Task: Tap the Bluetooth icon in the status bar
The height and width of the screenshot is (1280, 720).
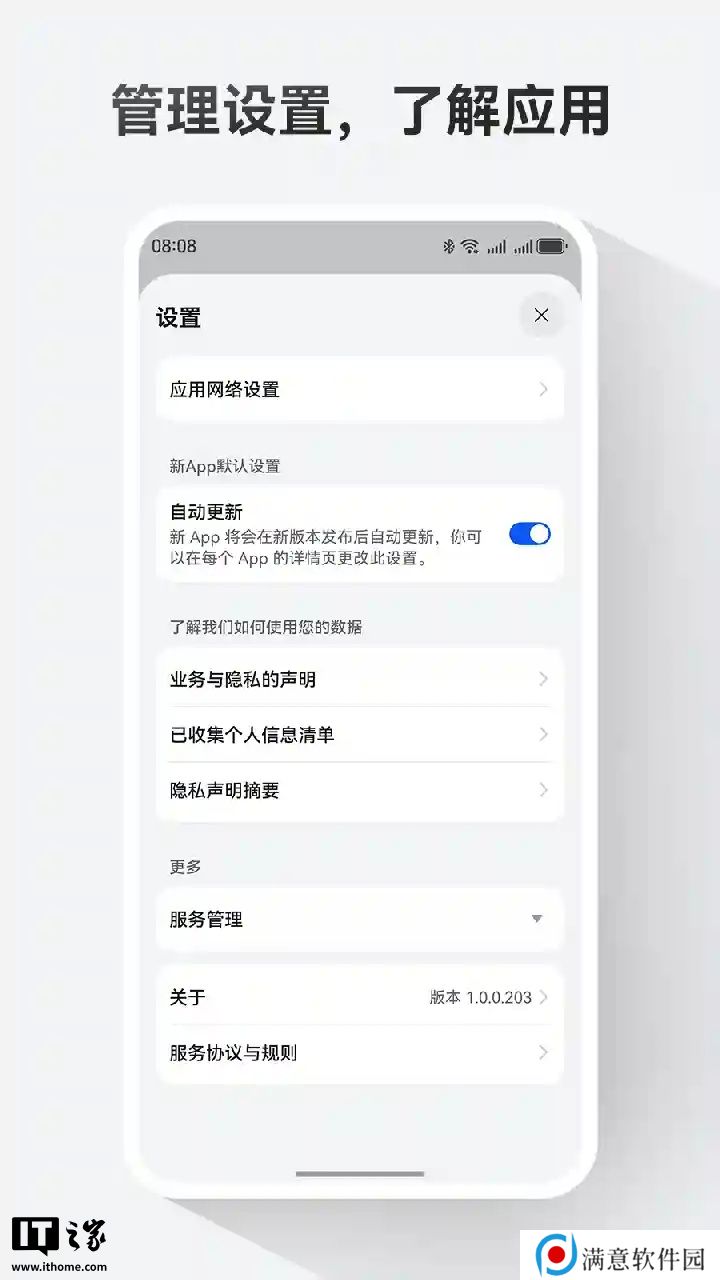Action: pyautogui.click(x=449, y=246)
